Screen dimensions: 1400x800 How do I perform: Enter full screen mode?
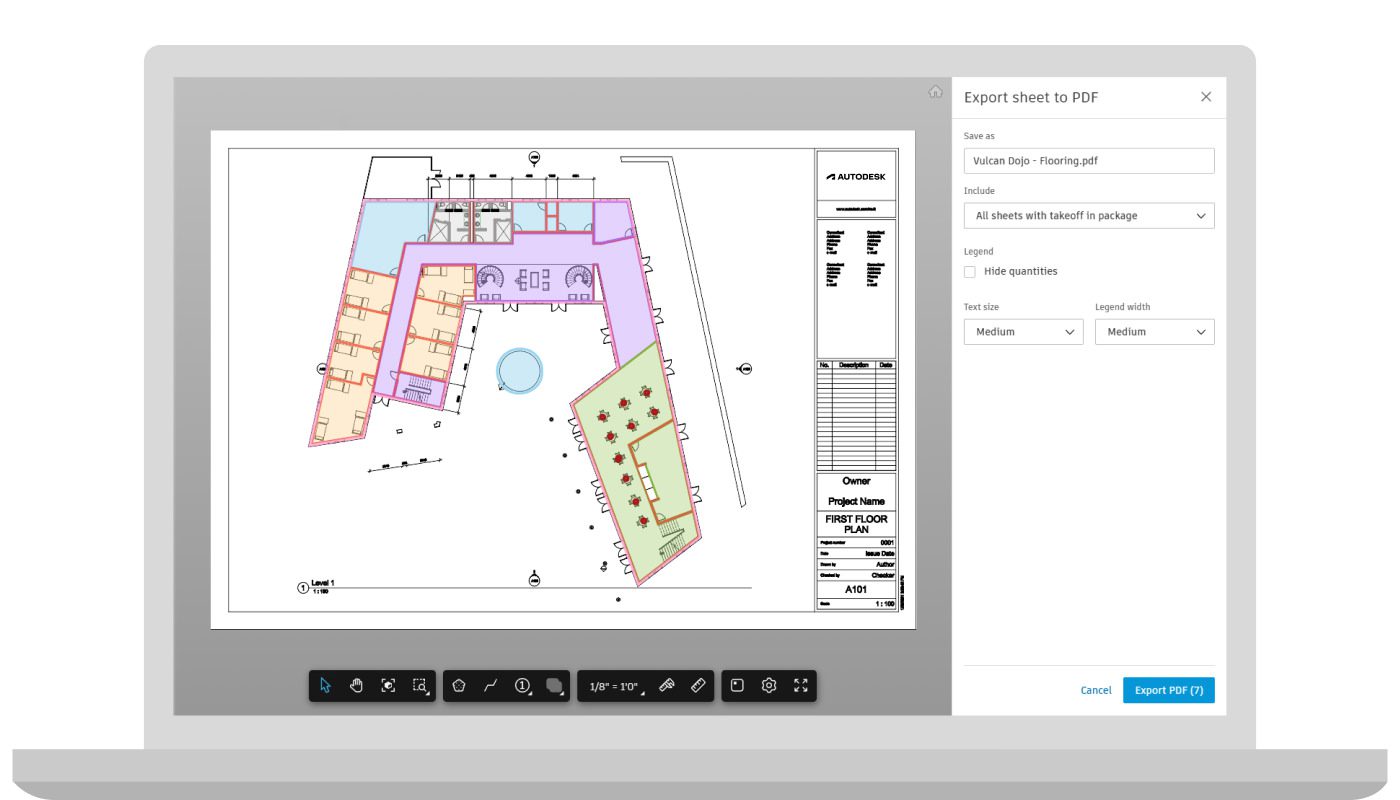pyautogui.click(x=800, y=686)
